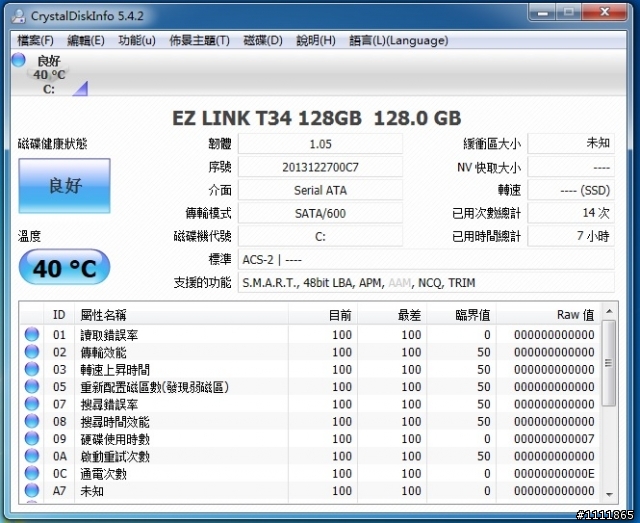The image size is (640, 523).
Task: Click status orb for attribute 03
Action: pos(32,369)
